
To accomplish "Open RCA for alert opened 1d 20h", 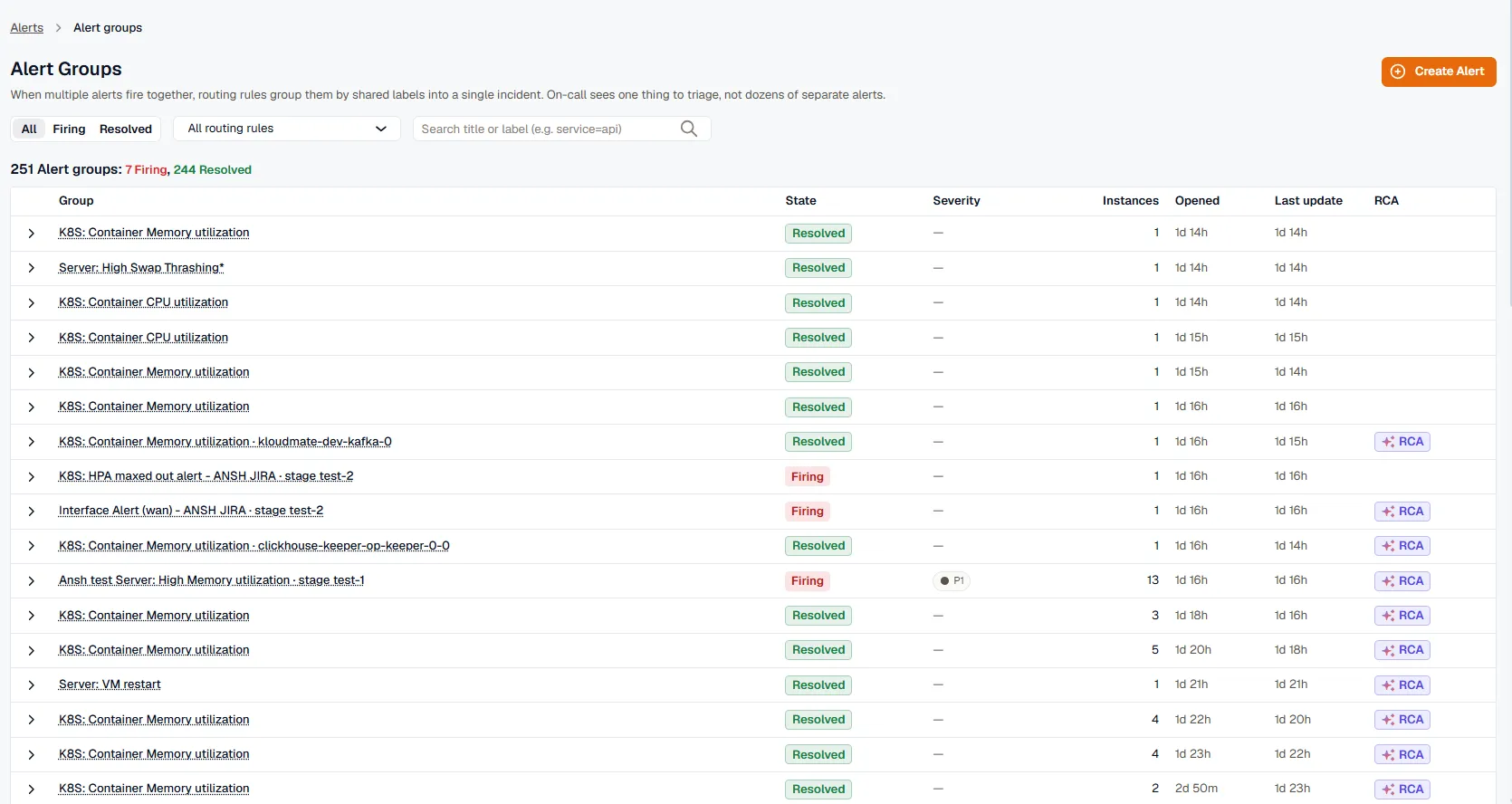I will tap(1402, 650).
